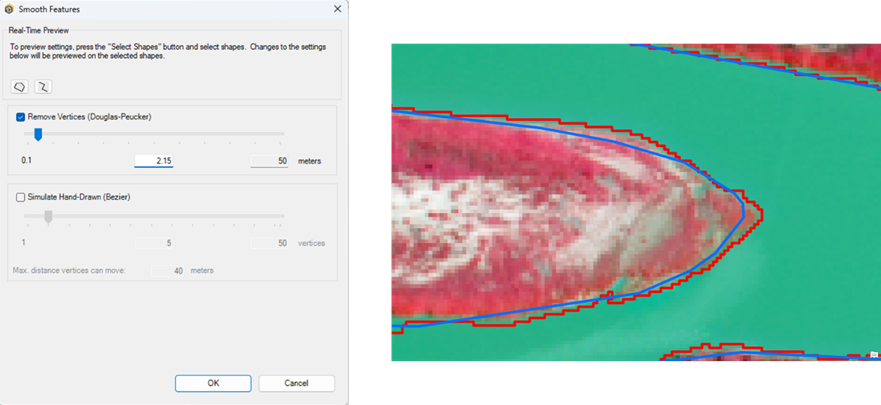881x405 pixels.
Task: Click the max distance 40 meters field
Action: 168,271
